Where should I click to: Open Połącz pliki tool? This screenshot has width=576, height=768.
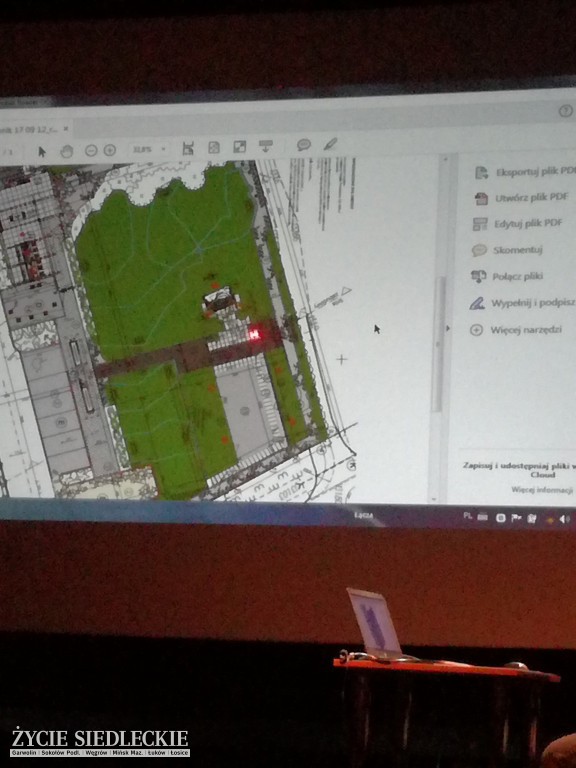507,276
